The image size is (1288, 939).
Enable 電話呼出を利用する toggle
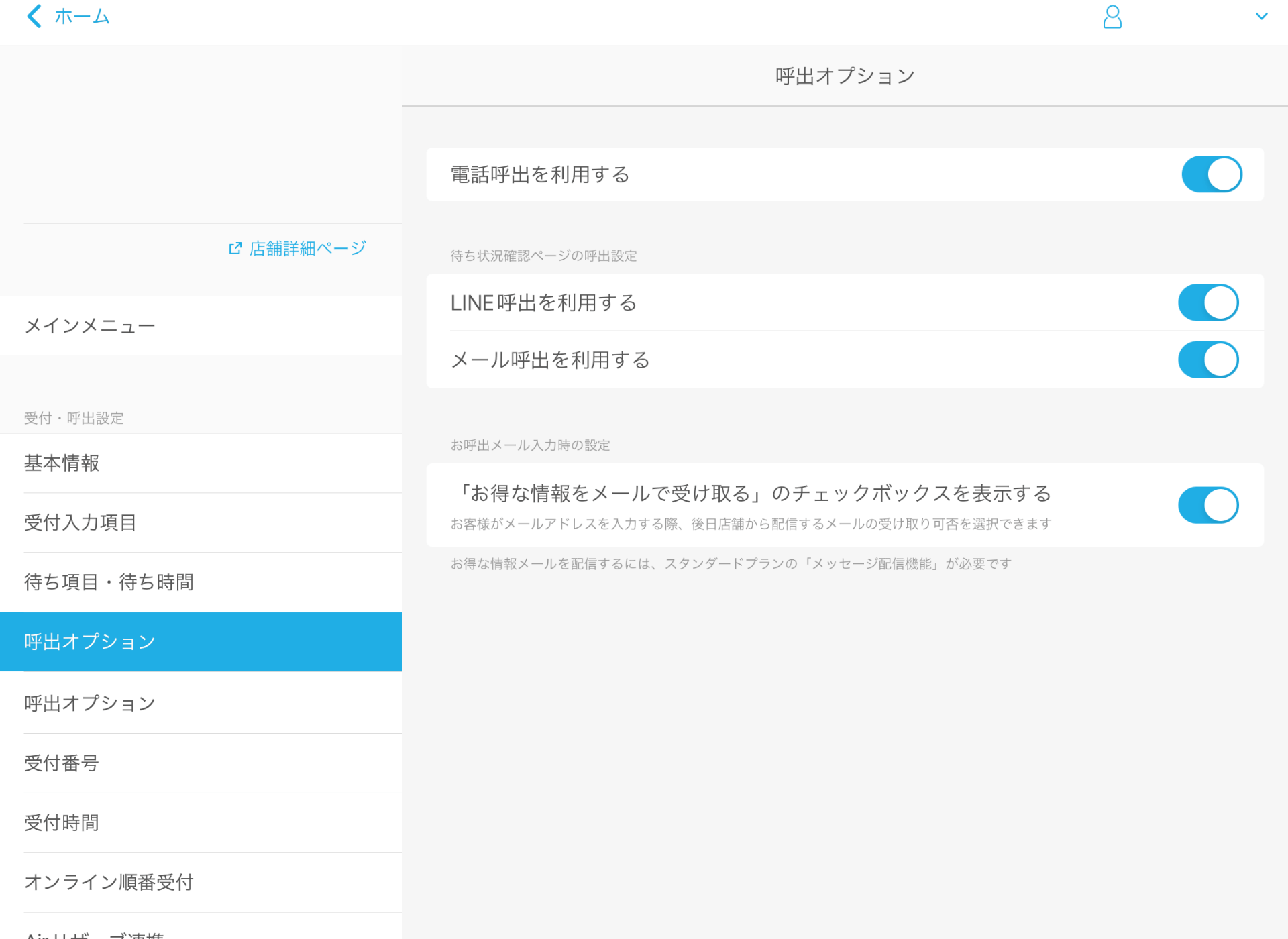pyautogui.click(x=1212, y=174)
